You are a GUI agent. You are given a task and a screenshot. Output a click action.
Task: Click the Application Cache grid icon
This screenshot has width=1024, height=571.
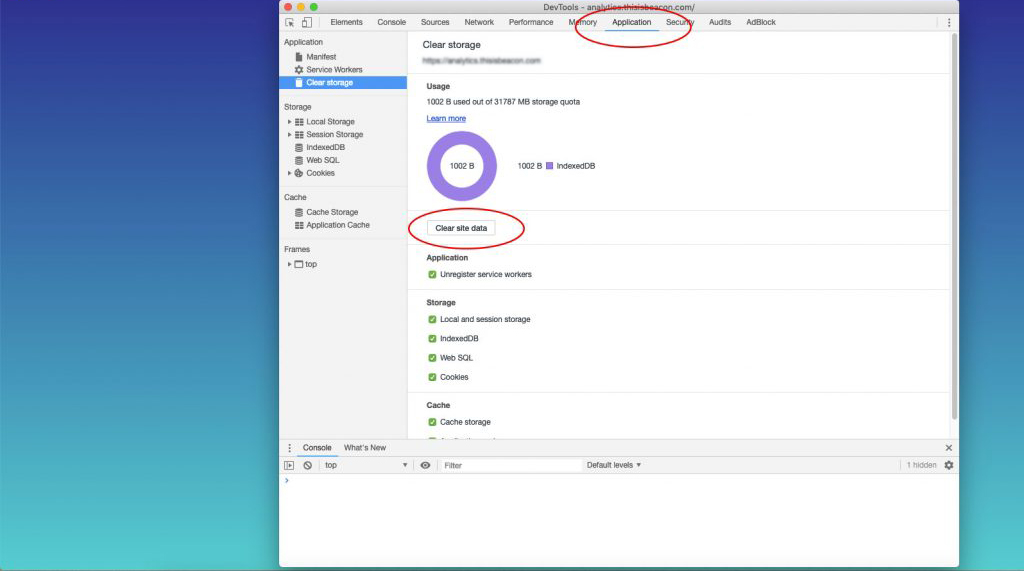click(299, 225)
